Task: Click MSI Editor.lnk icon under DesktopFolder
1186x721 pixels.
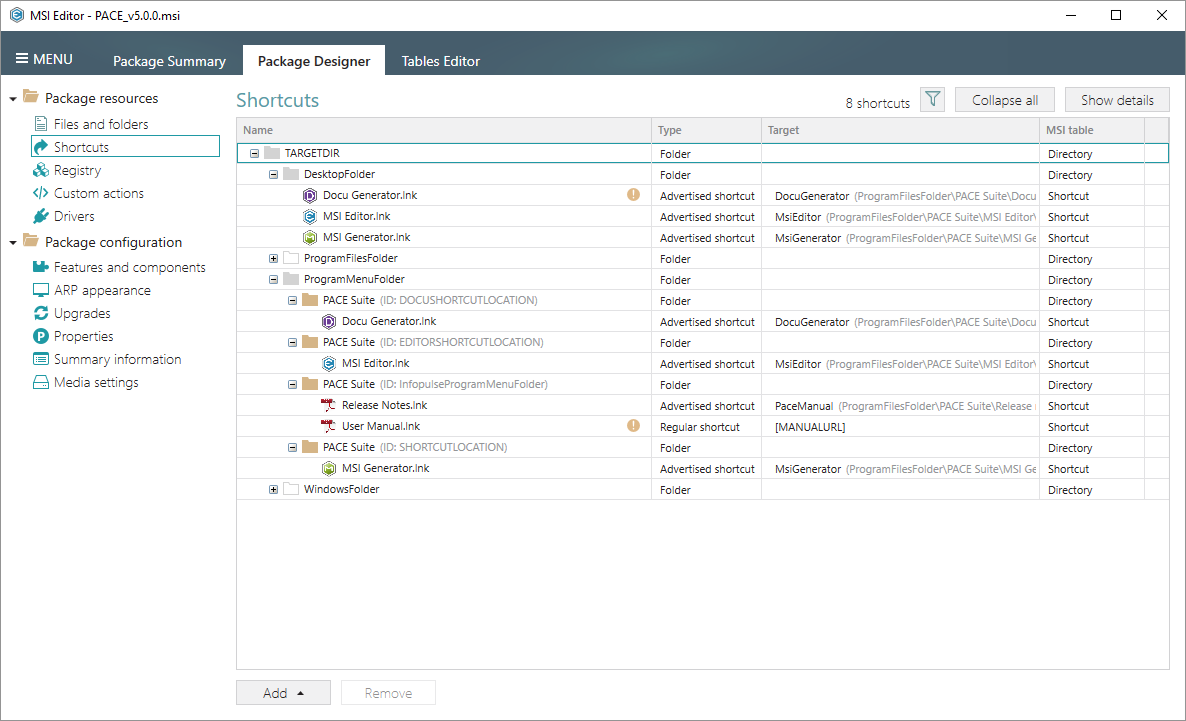Action: tap(309, 217)
